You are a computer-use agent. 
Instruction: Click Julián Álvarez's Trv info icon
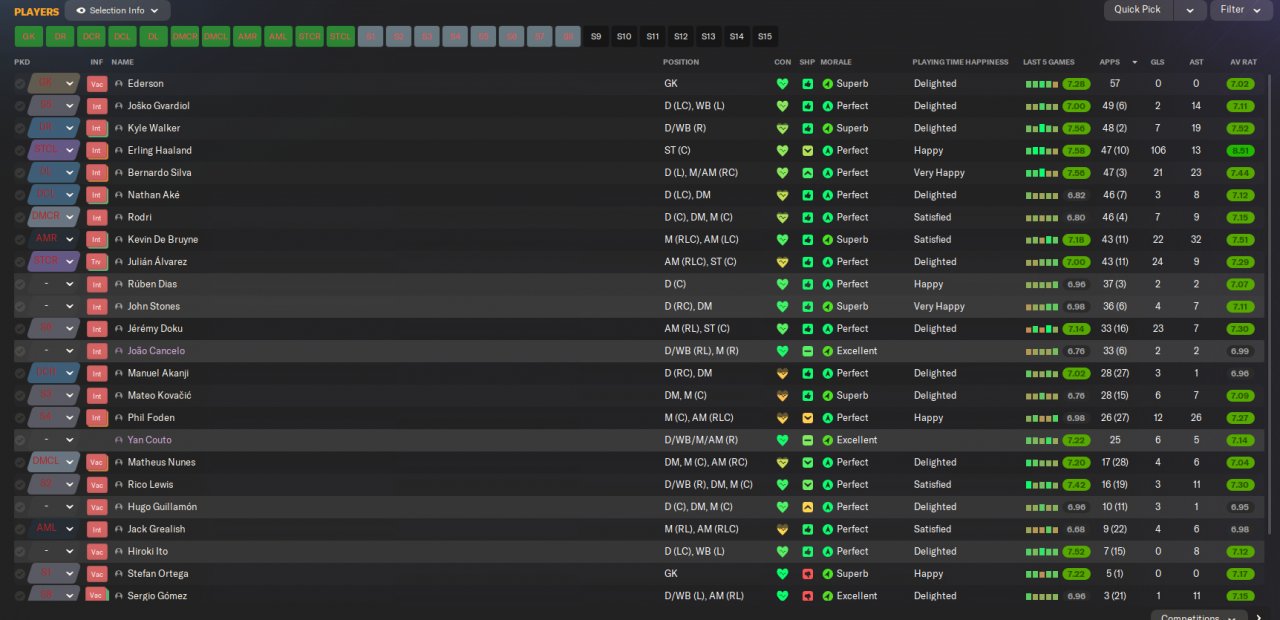[97, 262]
